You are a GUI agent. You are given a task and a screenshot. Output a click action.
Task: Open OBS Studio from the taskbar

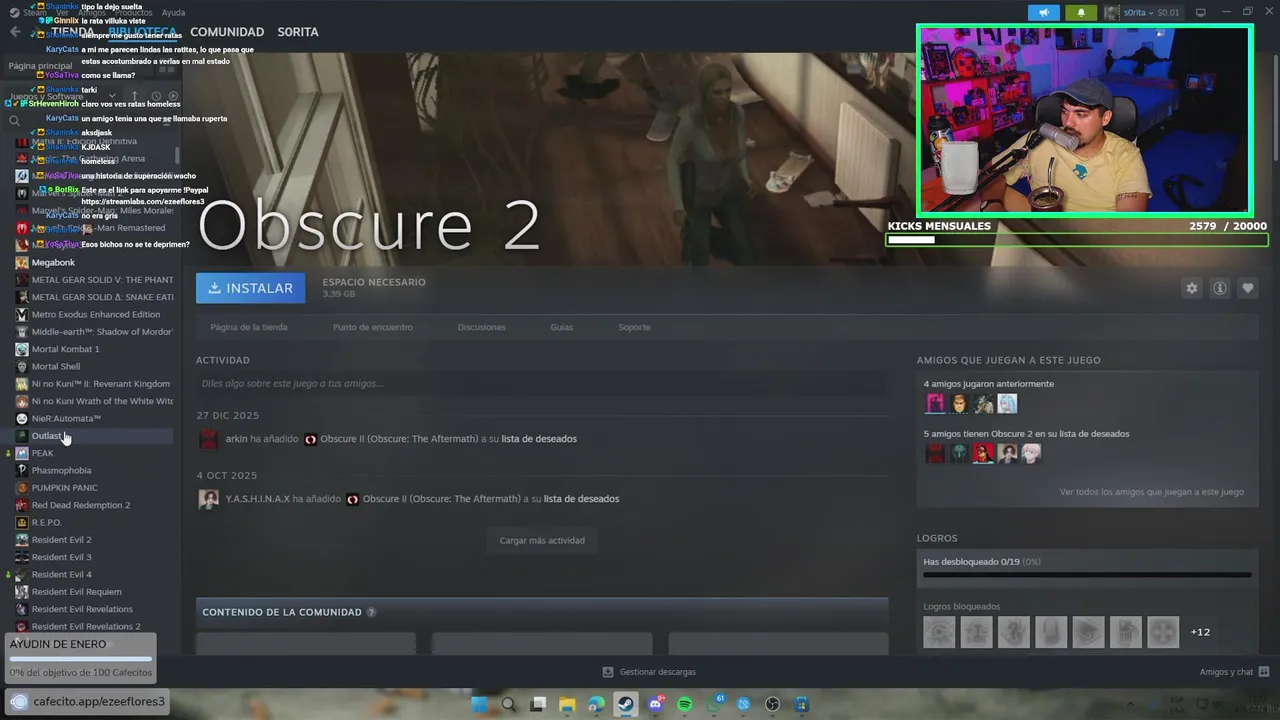772,704
